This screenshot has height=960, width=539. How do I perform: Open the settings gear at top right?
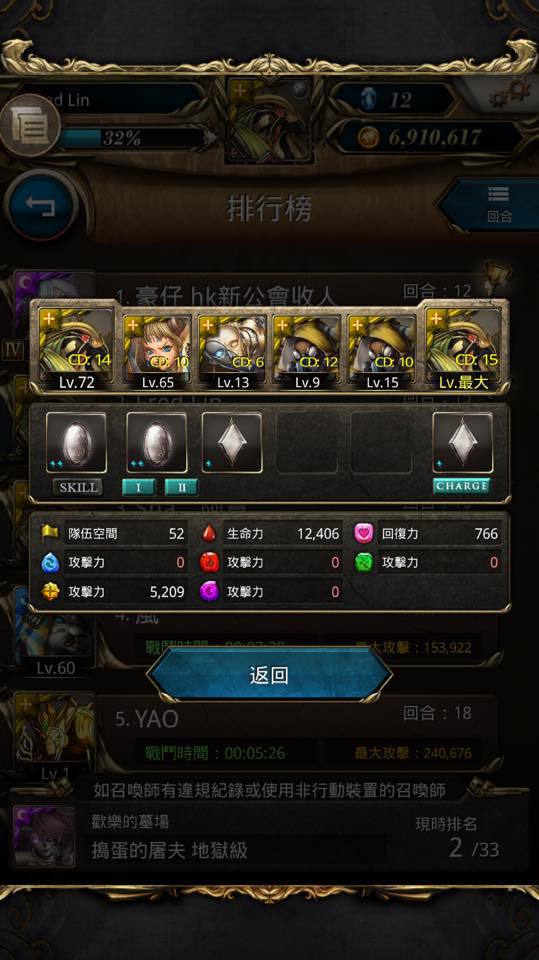coord(508,94)
